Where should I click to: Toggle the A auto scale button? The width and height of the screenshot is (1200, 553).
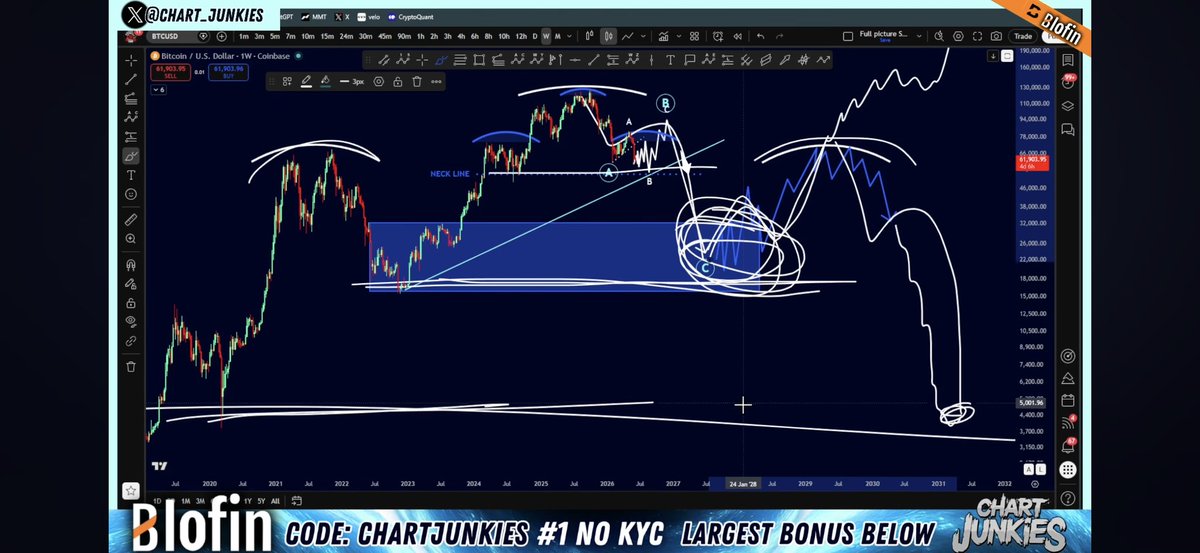tap(1029, 468)
